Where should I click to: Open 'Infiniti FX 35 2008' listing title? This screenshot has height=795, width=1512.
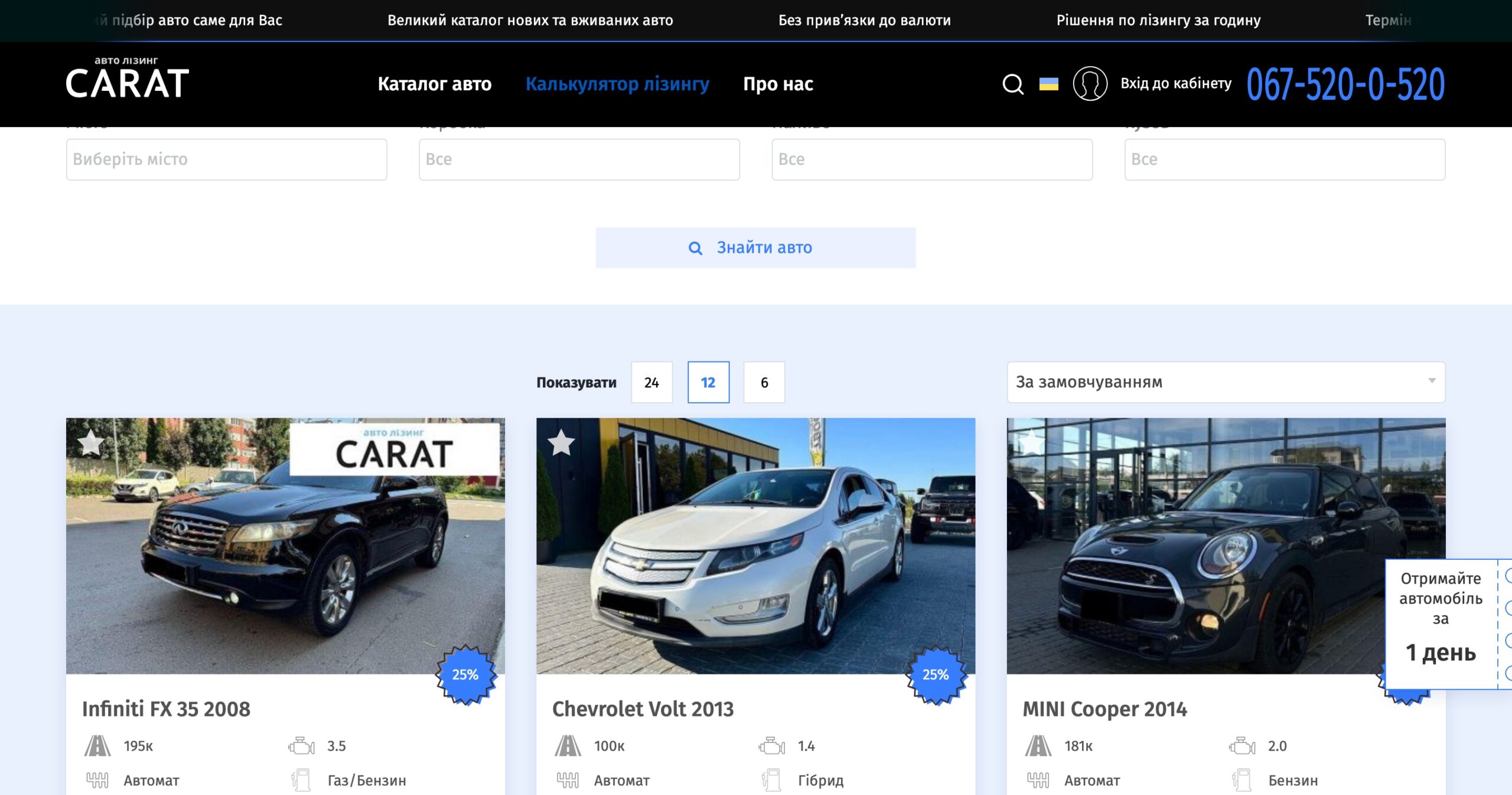[166, 709]
